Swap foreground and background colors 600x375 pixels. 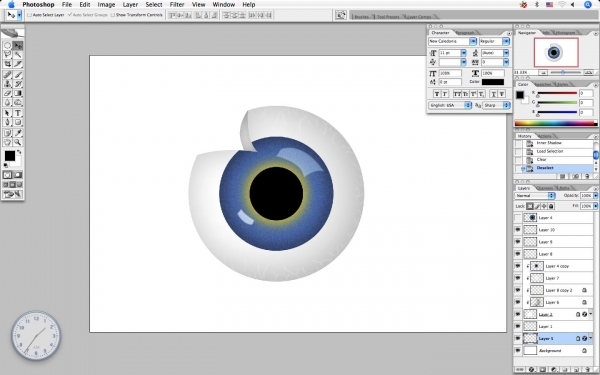(x=19, y=152)
